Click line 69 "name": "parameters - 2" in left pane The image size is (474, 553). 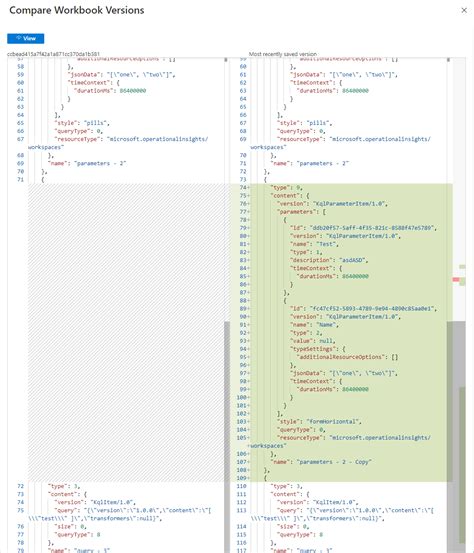tap(87, 163)
